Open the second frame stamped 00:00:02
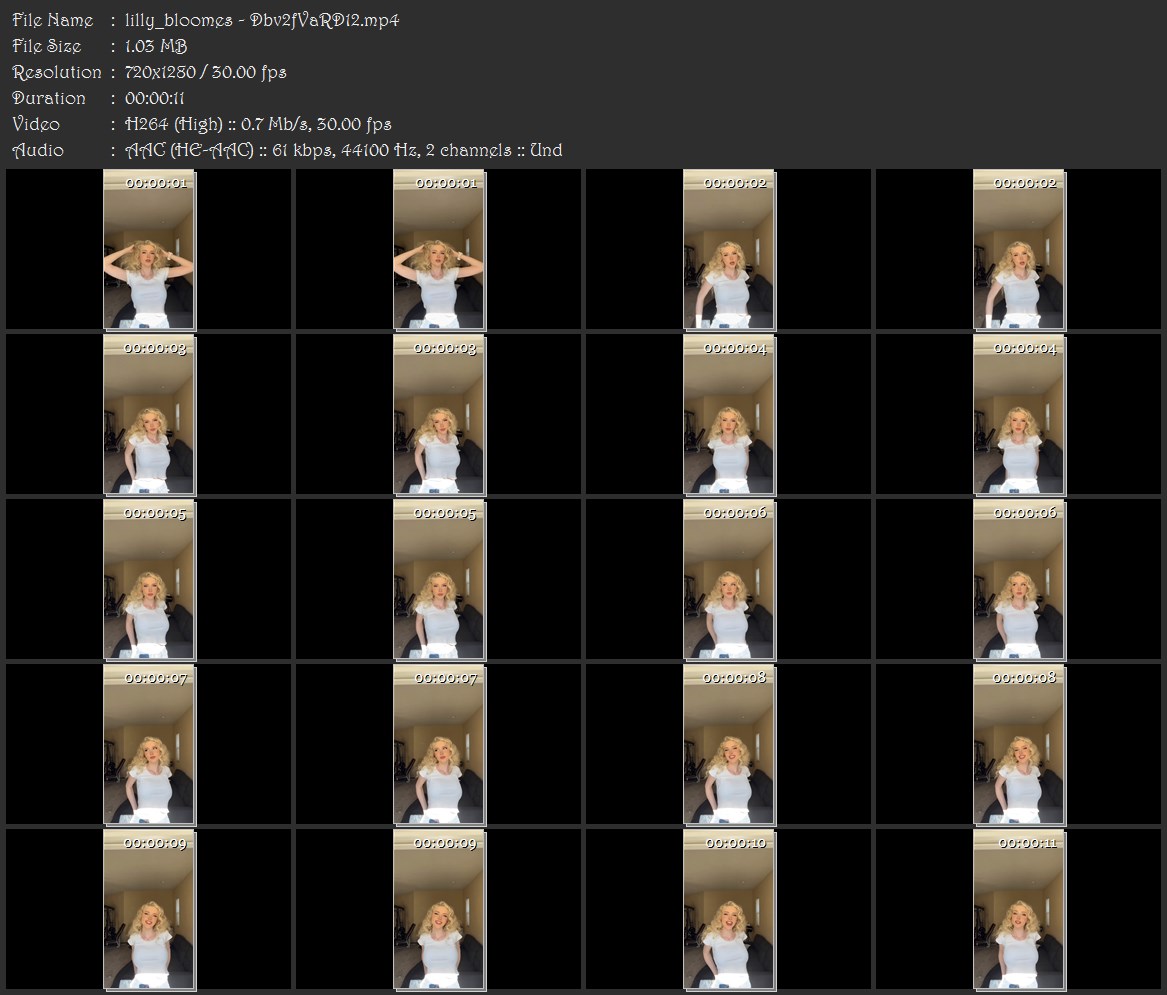 coord(1020,249)
